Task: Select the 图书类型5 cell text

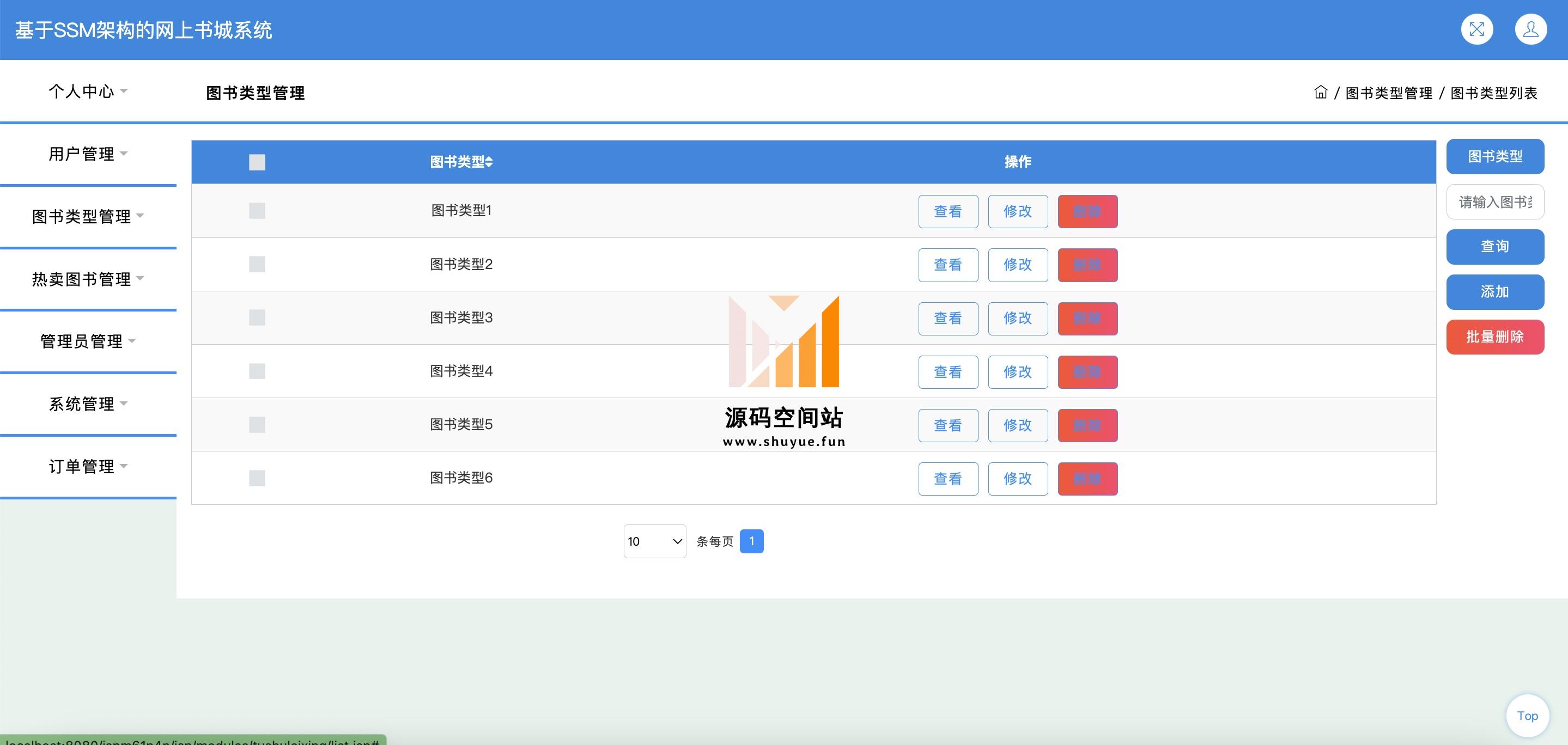Action: [x=461, y=424]
